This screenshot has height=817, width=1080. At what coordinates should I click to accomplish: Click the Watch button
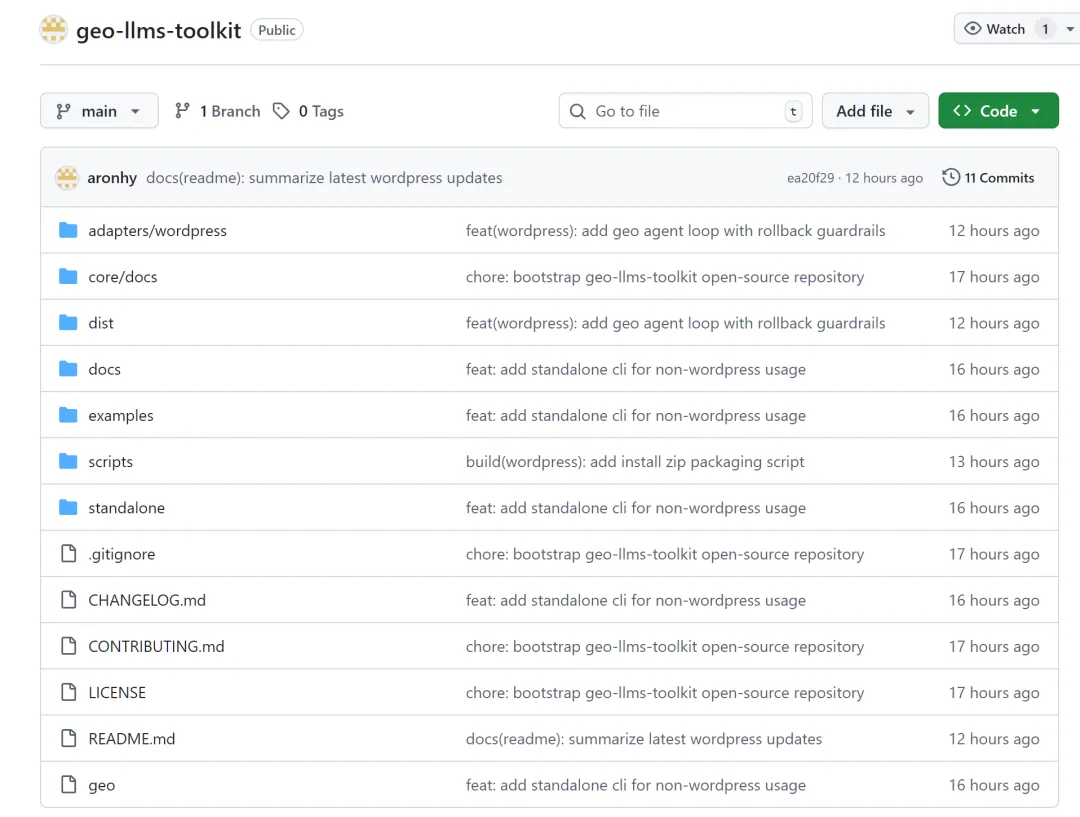point(995,29)
